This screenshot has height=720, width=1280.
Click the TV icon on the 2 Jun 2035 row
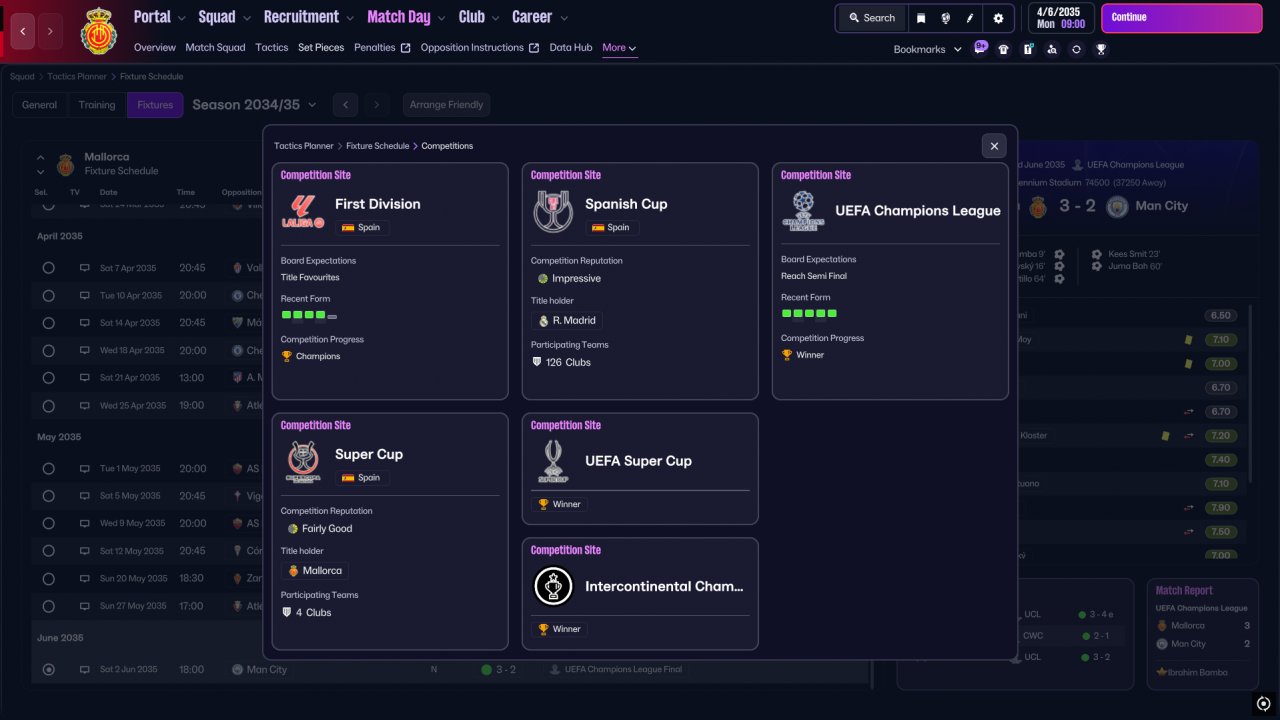point(85,669)
